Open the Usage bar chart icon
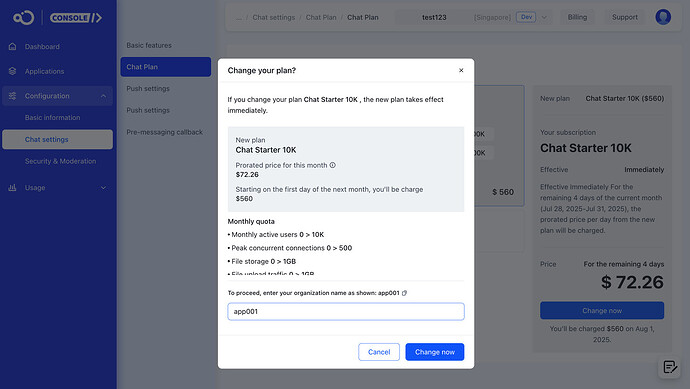Screen dimensions: 690x389 click(x=12, y=187)
